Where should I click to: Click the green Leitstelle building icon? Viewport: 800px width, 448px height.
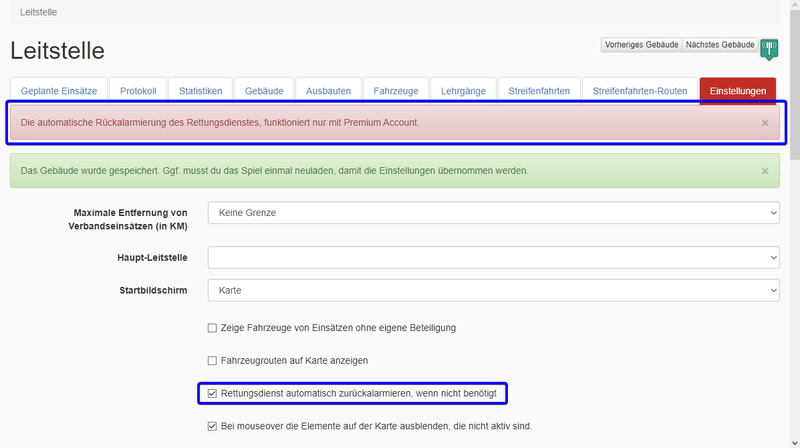(x=769, y=49)
